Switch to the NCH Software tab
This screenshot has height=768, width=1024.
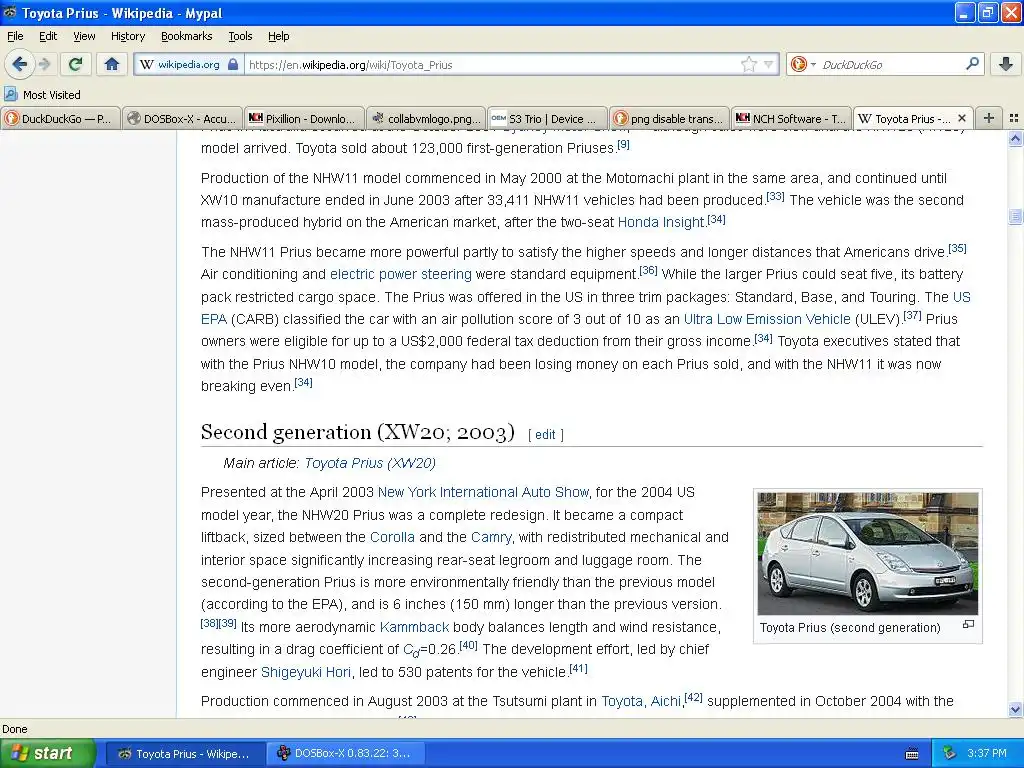(791, 118)
